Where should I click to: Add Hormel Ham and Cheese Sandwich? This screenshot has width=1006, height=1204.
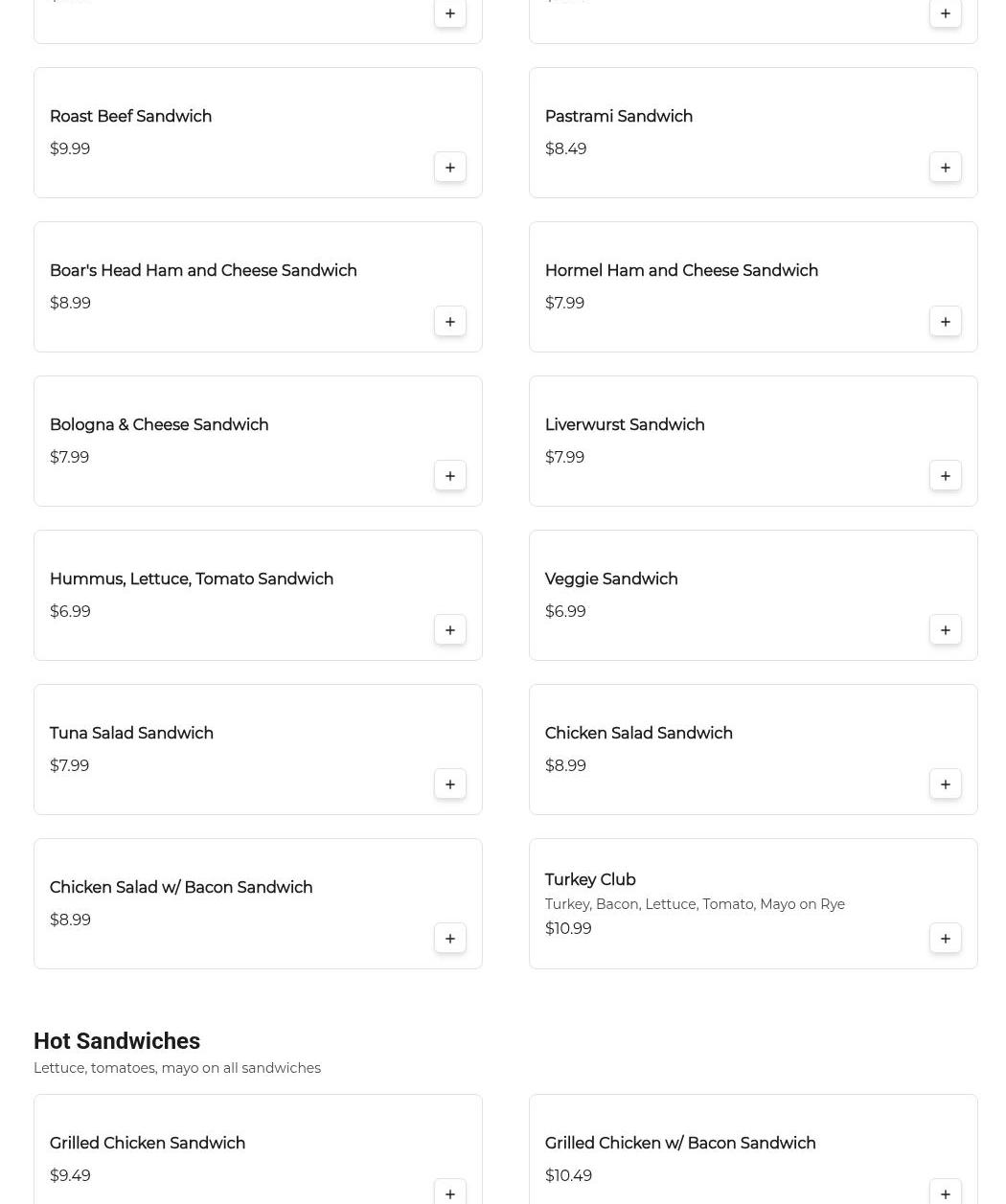tap(945, 322)
